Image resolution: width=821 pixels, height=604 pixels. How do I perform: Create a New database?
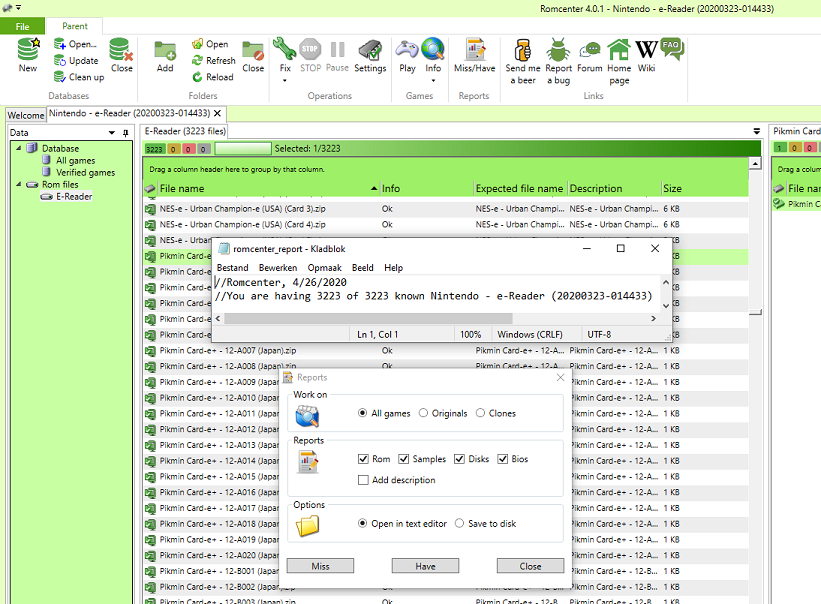[x=28, y=55]
